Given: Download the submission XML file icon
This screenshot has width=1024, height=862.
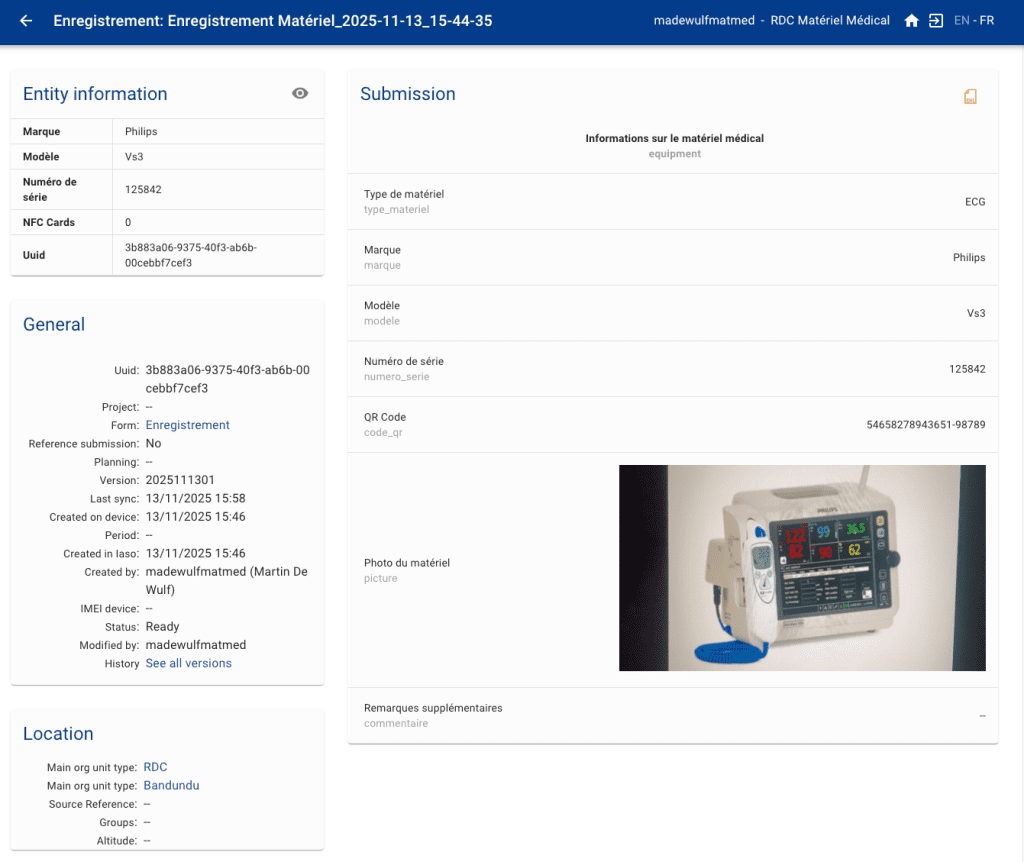Looking at the screenshot, I should 969,96.
